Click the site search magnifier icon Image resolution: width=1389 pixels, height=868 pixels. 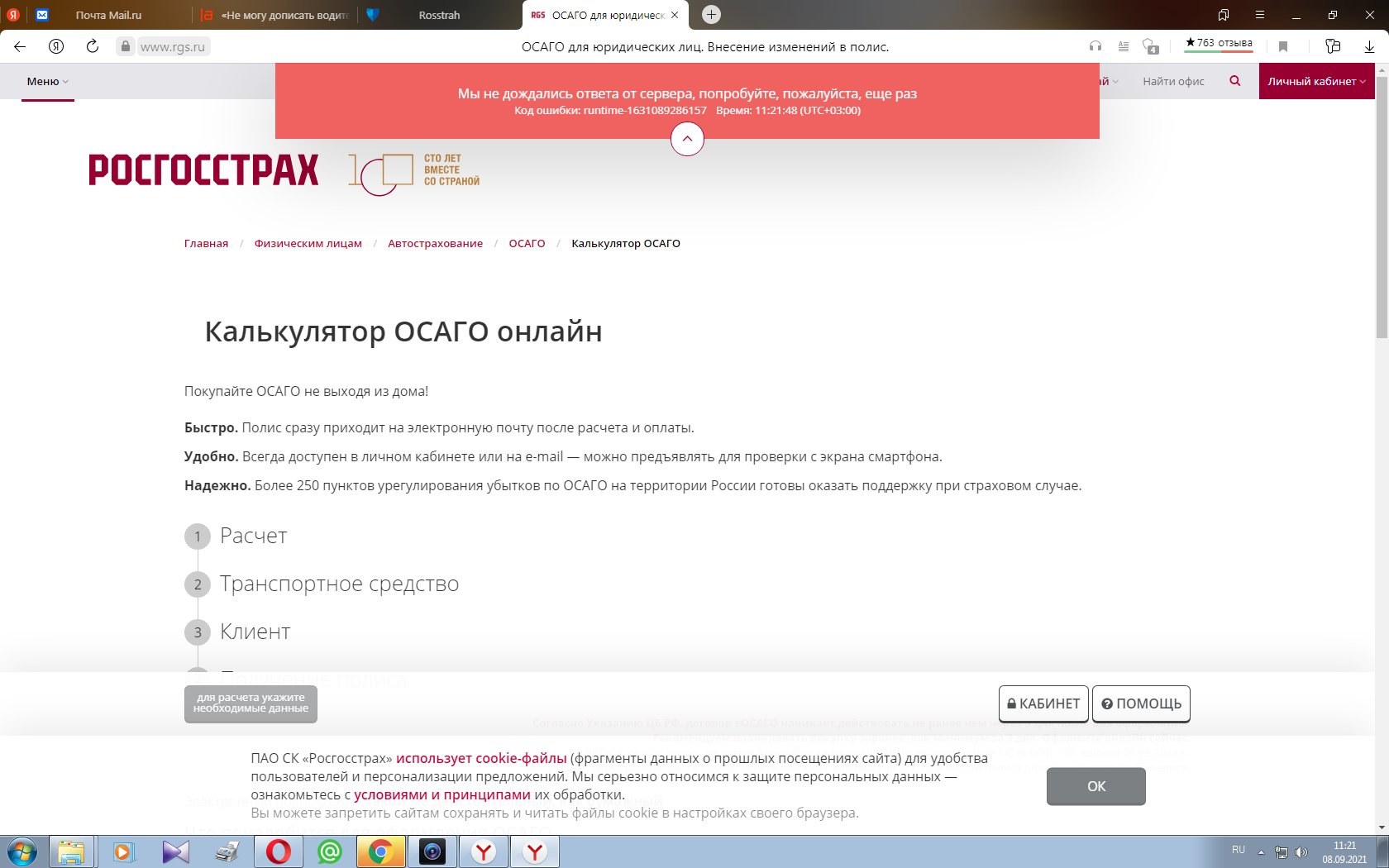[x=1235, y=81]
